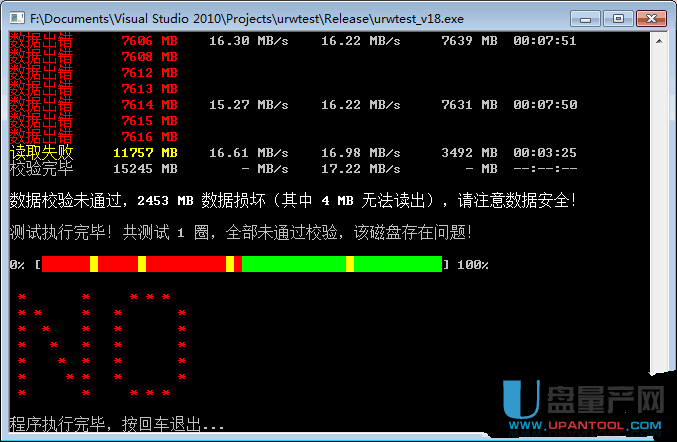Click the red asterisk ASCII art
Screen dimensions: 677x442
(x=100, y=345)
